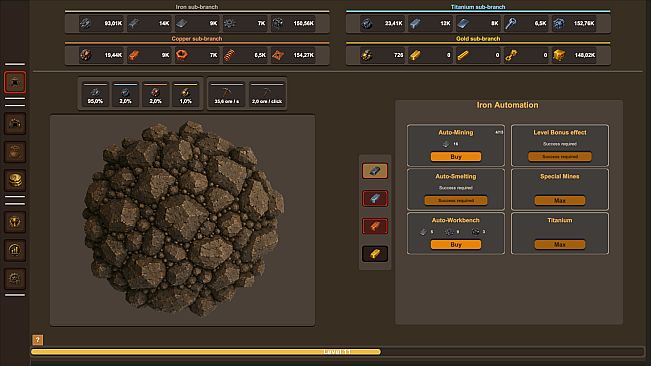Open the statistics chart sidebar icon
Screen dimensions: 651x366
coord(15,250)
